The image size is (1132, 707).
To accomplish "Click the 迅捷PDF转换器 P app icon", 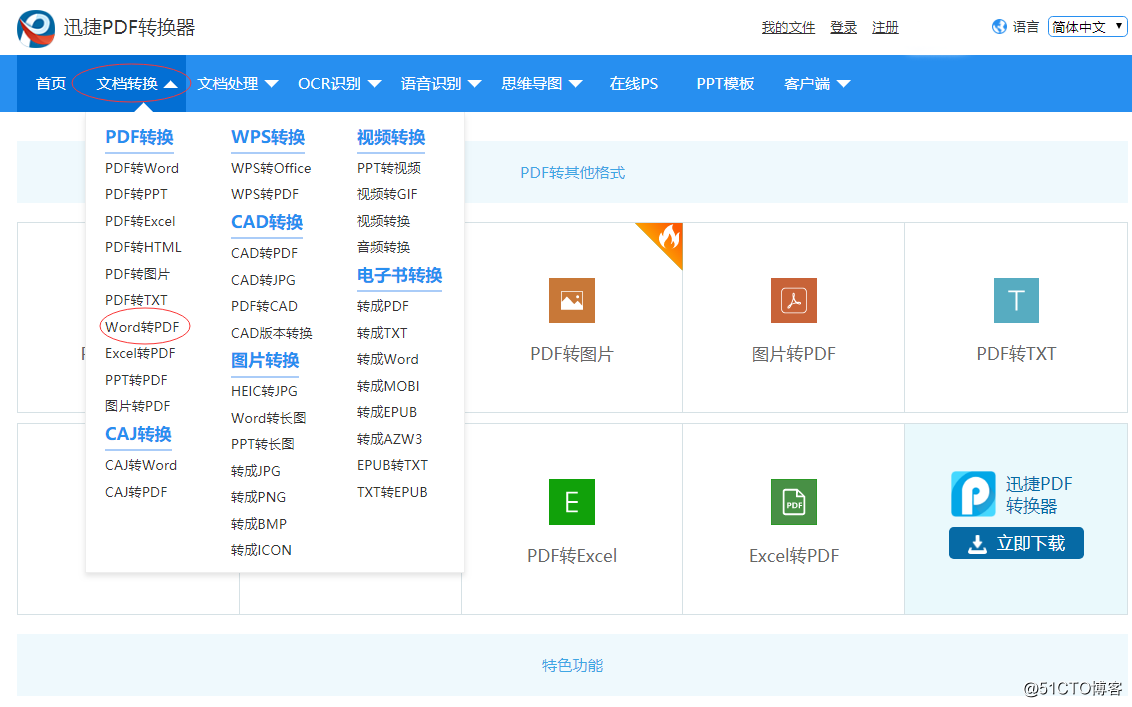I will pos(973,494).
